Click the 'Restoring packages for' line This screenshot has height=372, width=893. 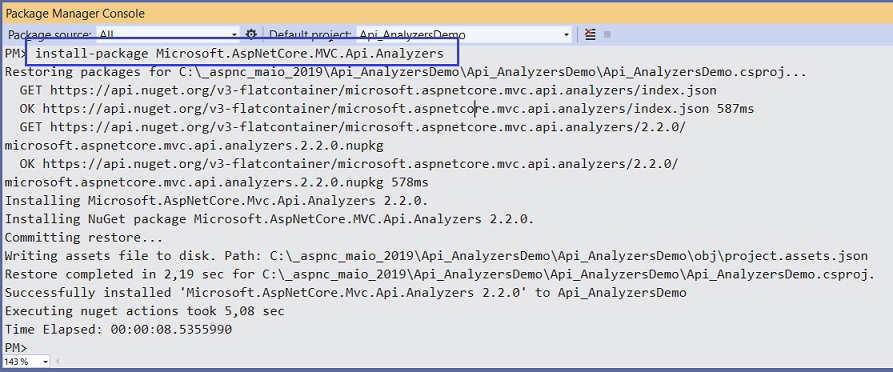pos(405,72)
